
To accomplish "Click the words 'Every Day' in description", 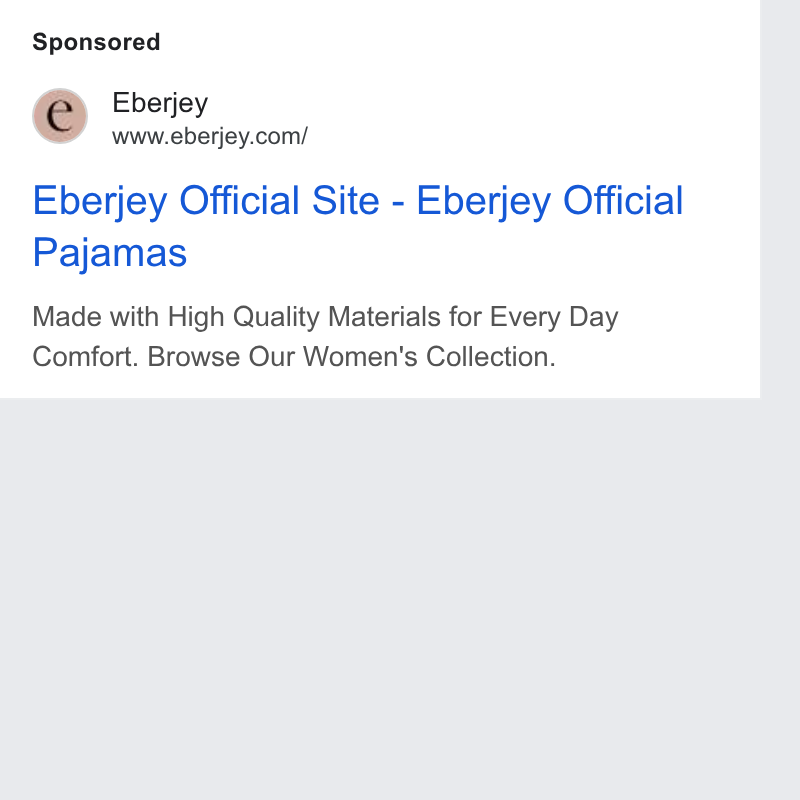I will click(554, 317).
